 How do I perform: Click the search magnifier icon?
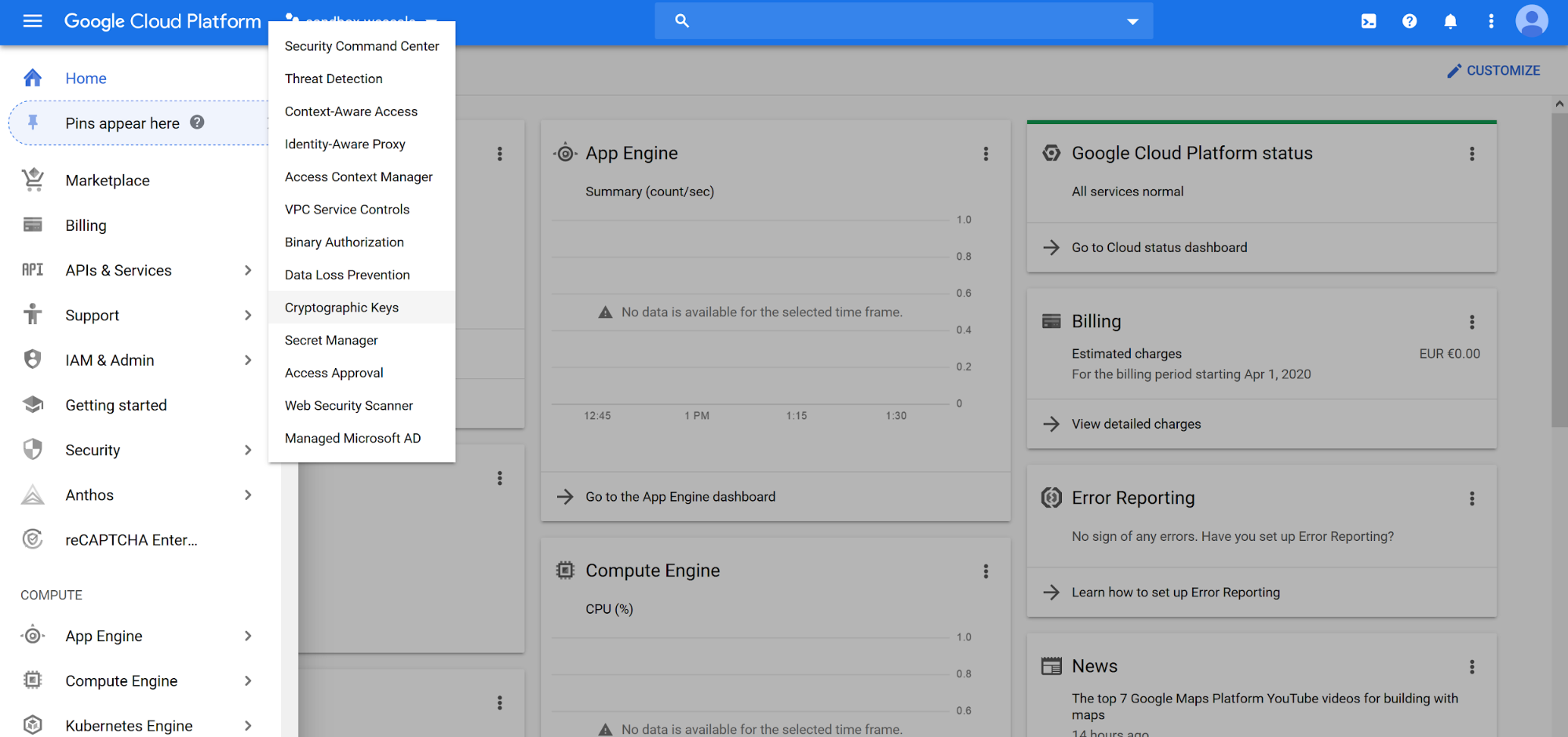[682, 21]
